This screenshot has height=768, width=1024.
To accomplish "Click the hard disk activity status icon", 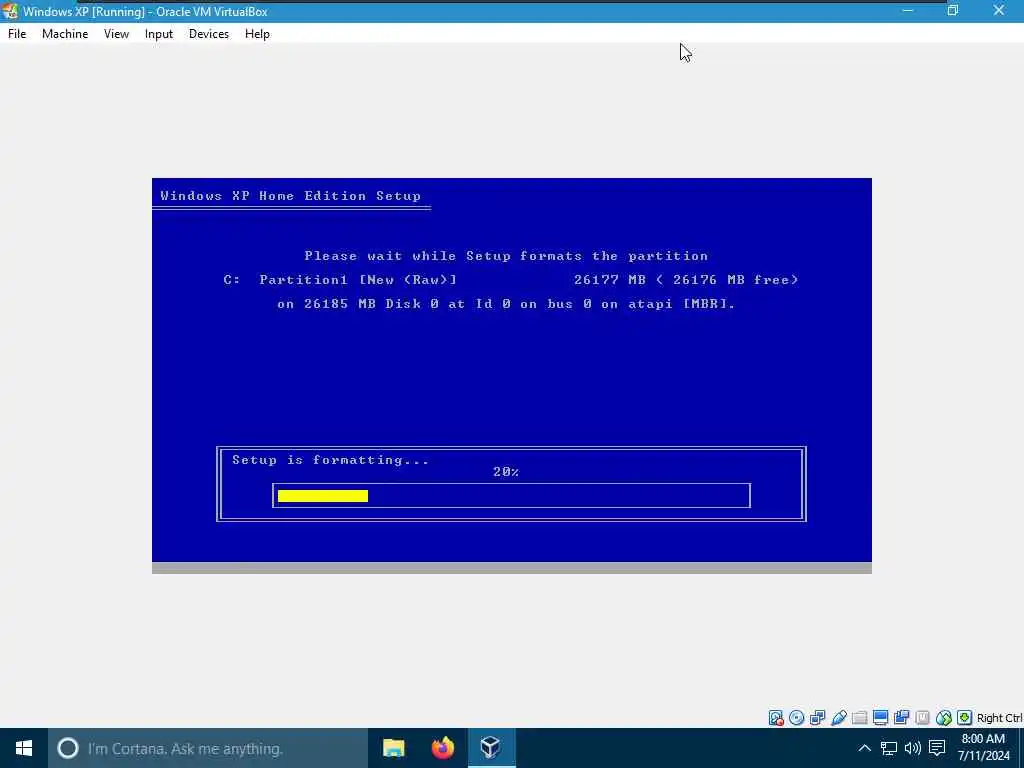I will click(776, 718).
